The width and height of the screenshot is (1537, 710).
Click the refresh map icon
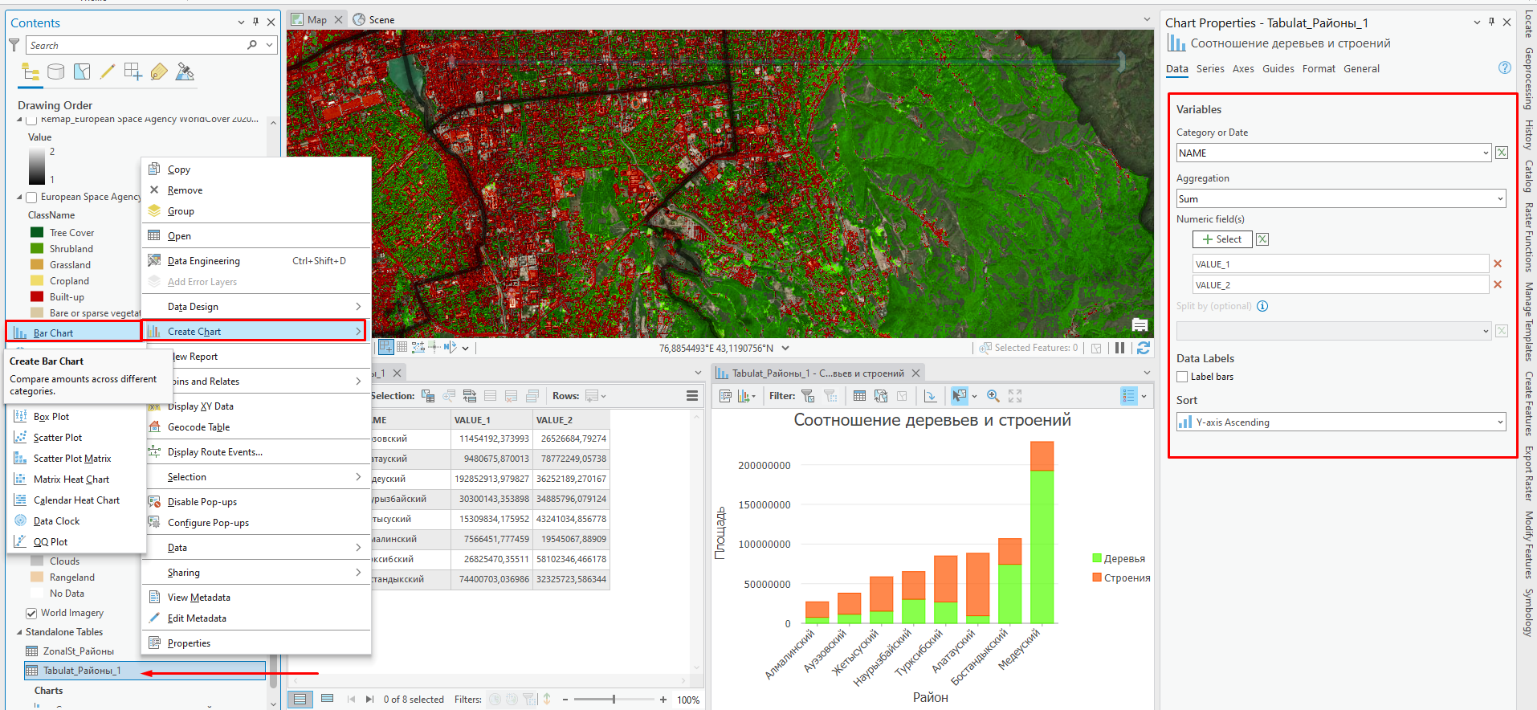tap(1143, 348)
